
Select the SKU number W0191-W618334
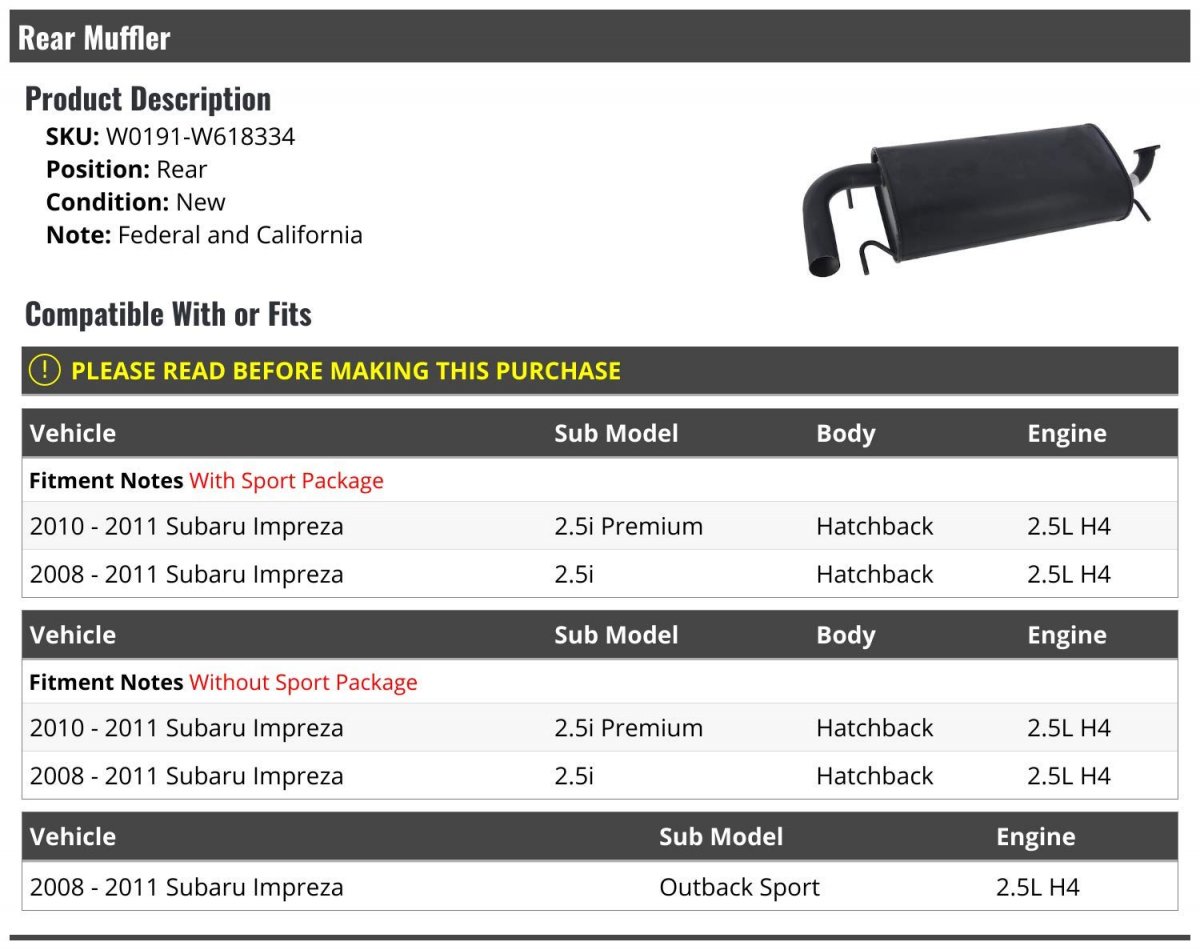pyautogui.click(x=200, y=137)
